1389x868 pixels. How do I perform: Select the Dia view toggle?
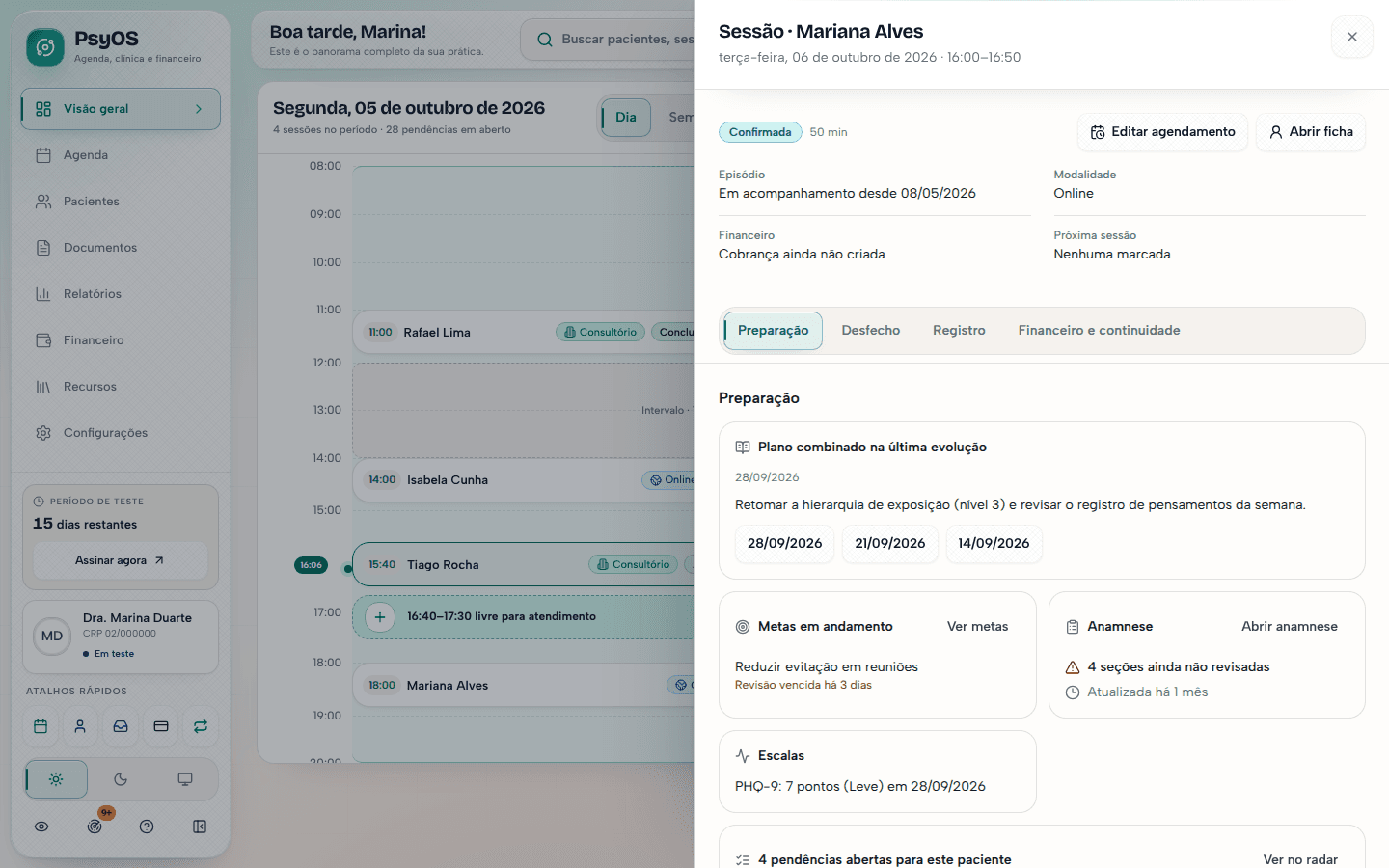[x=626, y=118]
